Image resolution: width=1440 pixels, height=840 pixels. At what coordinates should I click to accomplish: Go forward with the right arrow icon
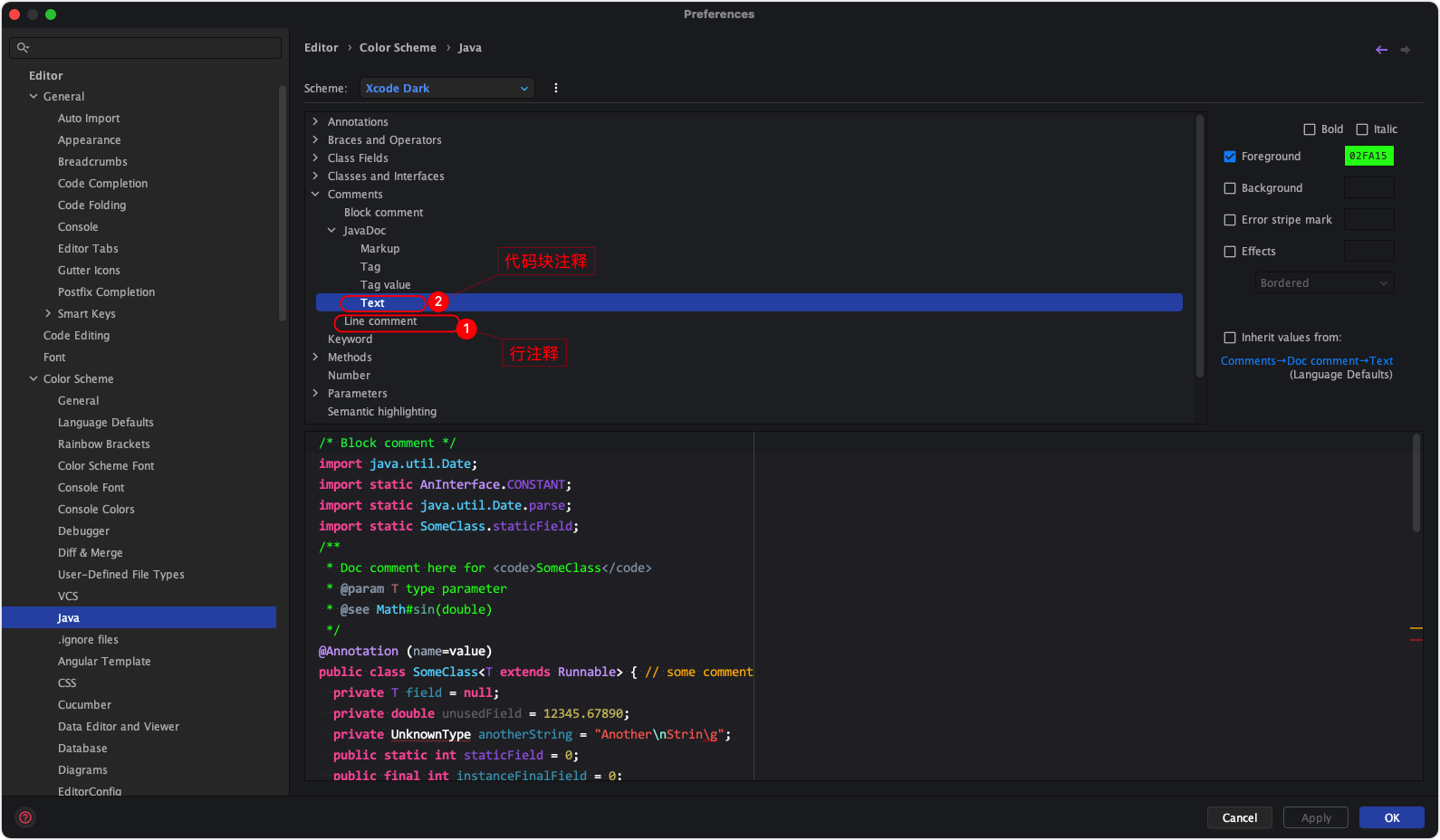coord(1405,50)
